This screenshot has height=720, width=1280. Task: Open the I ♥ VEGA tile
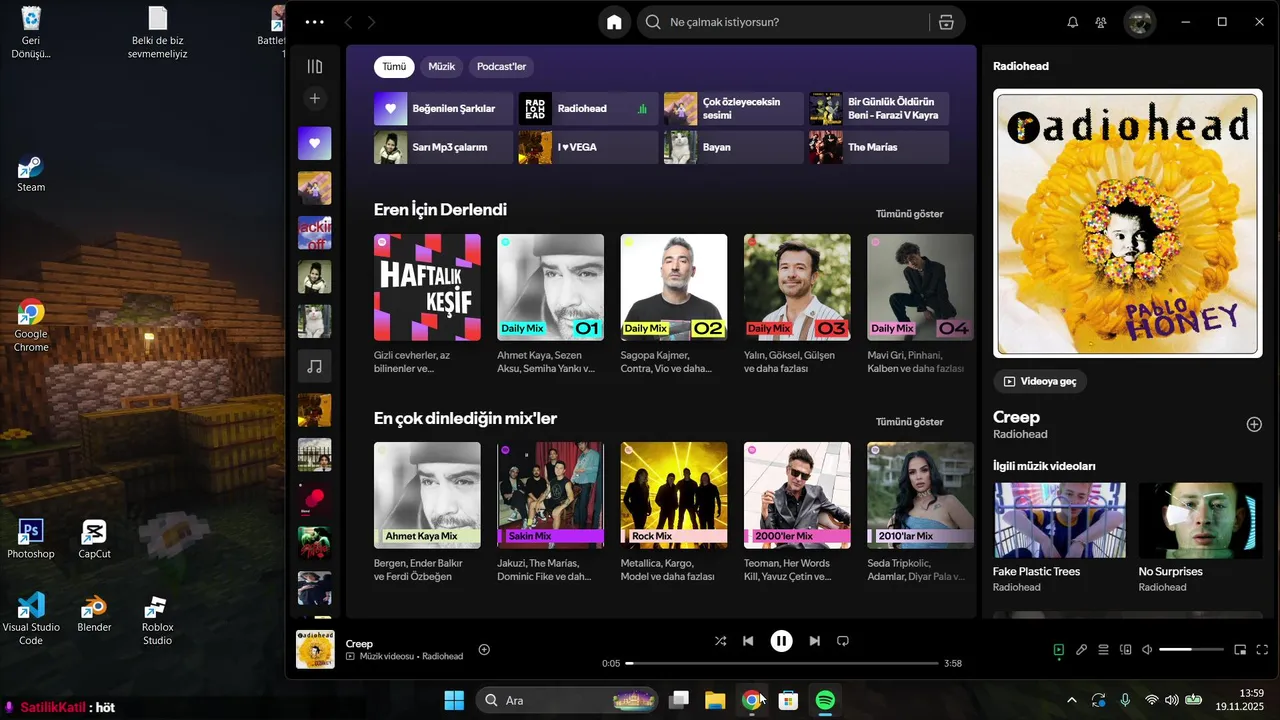pos(588,147)
